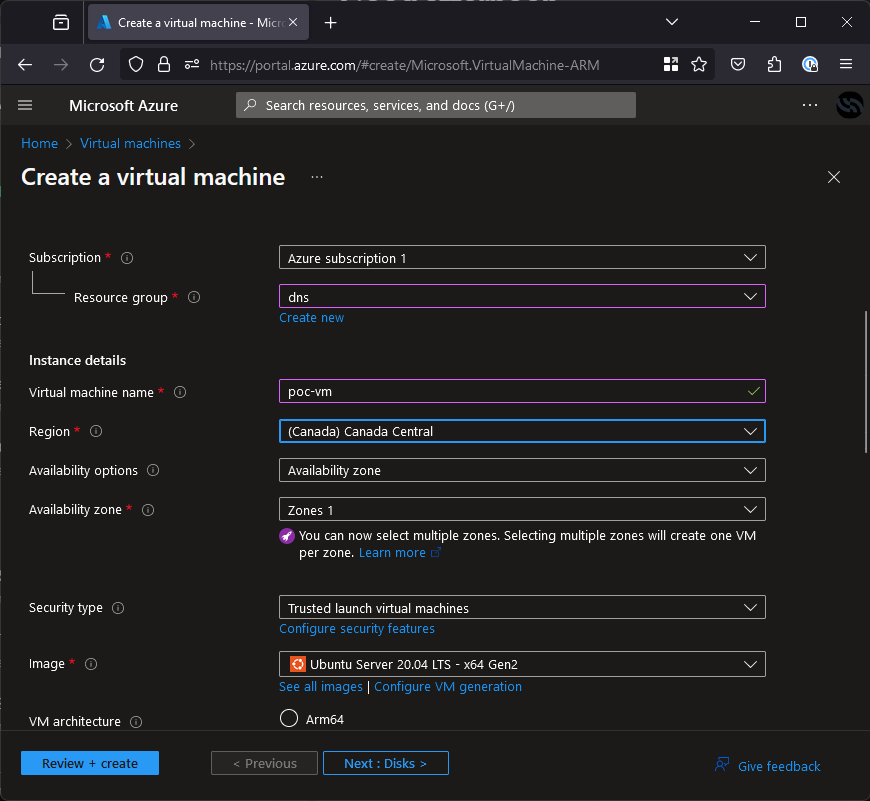This screenshot has height=801, width=870.
Task: Click Configure security features link
Action: tap(357, 628)
